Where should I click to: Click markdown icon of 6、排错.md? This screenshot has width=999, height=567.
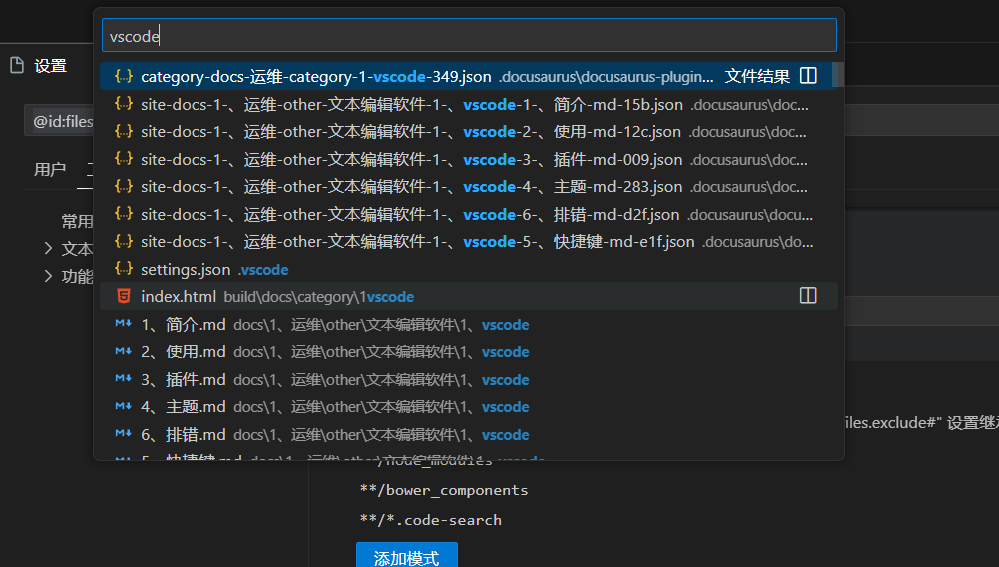[x=124, y=433]
